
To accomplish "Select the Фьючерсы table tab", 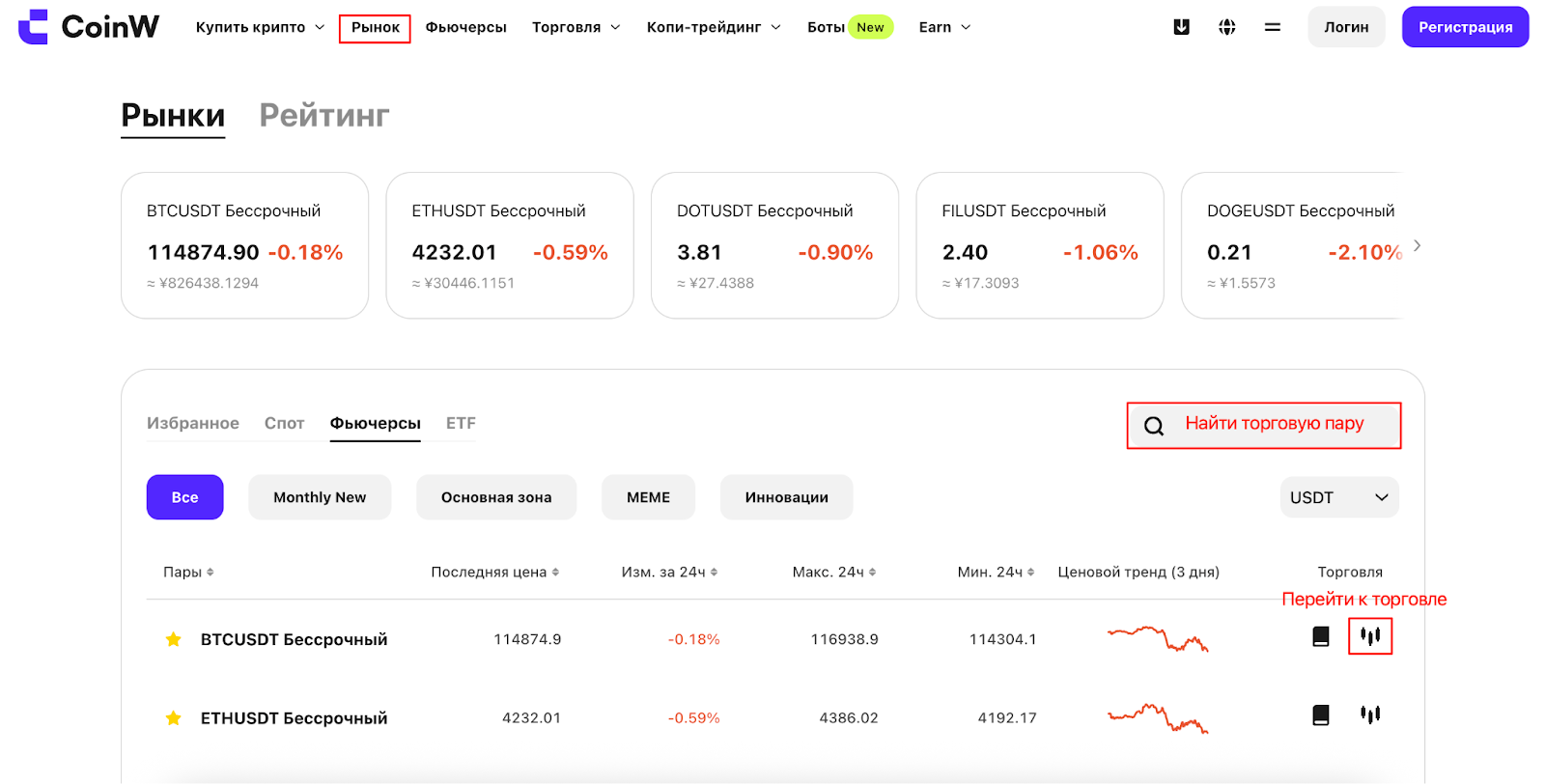I will [376, 423].
